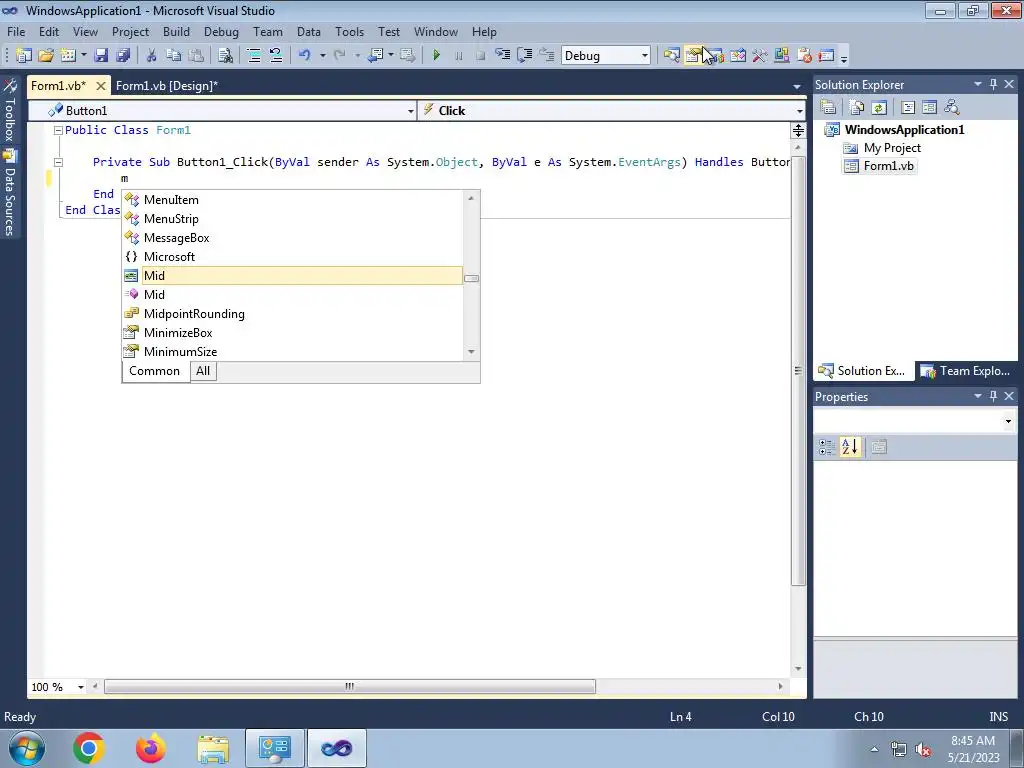Open the Solution Explorer window toolbar icon

[671, 56]
